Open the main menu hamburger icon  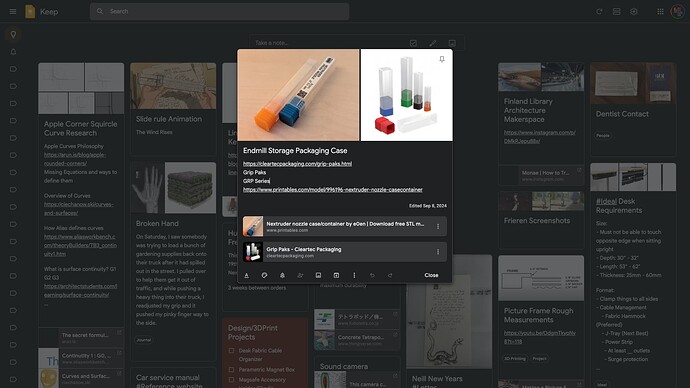13,11
